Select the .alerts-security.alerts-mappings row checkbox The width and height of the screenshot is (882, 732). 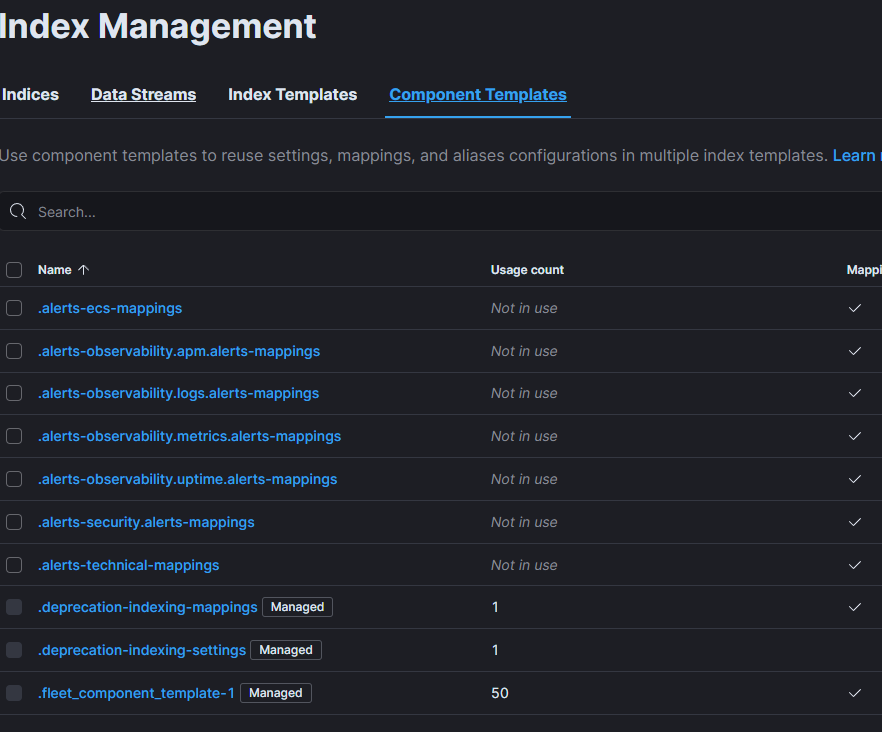click(14, 522)
